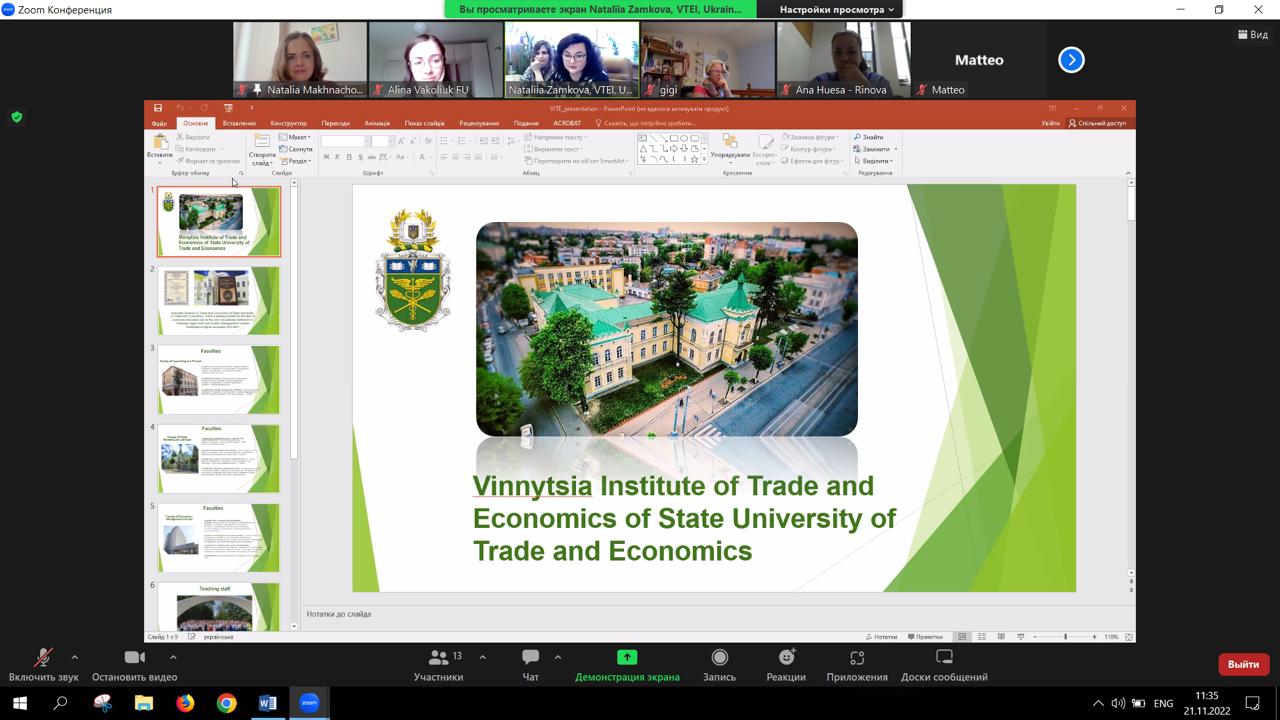Toggle camera with Остановить видео button
The height and width of the screenshot is (720, 1280).
pyautogui.click(x=134, y=658)
